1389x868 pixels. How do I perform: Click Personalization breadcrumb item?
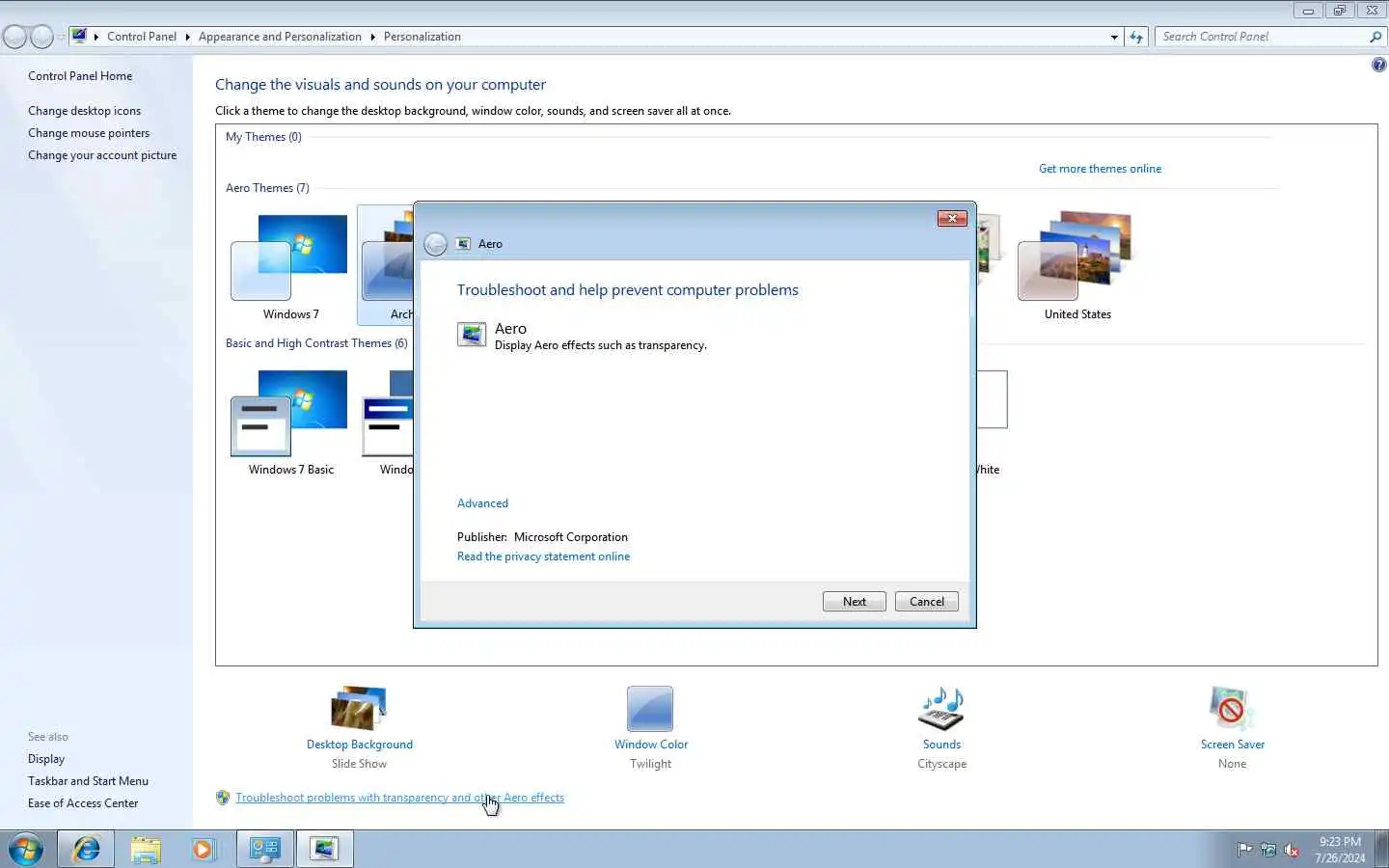click(422, 37)
